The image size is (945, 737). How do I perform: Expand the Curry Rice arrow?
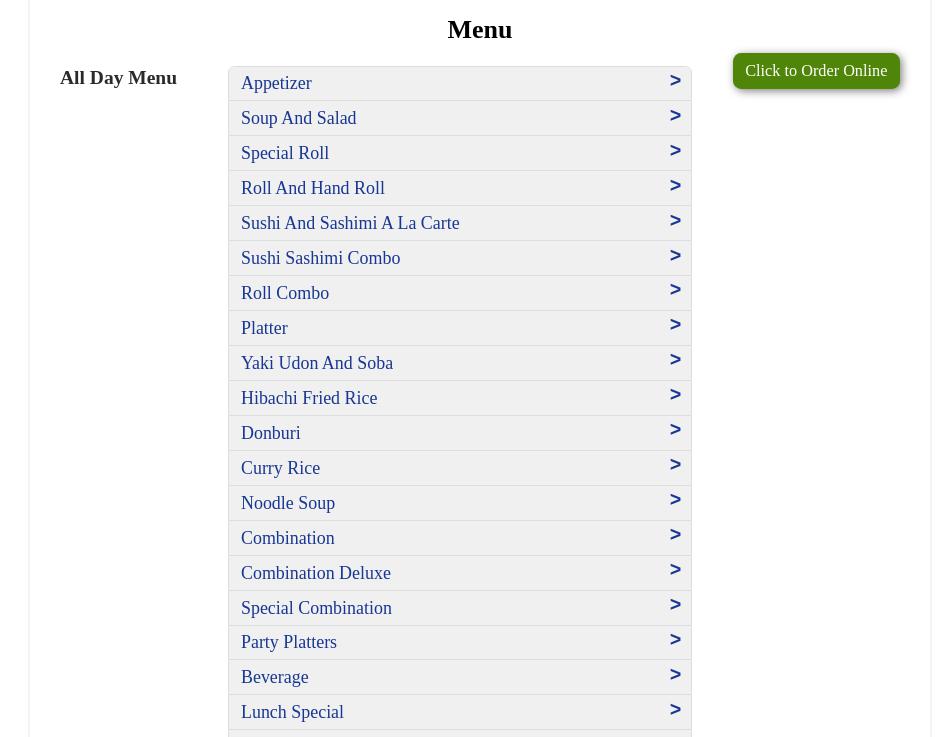click(x=675, y=465)
